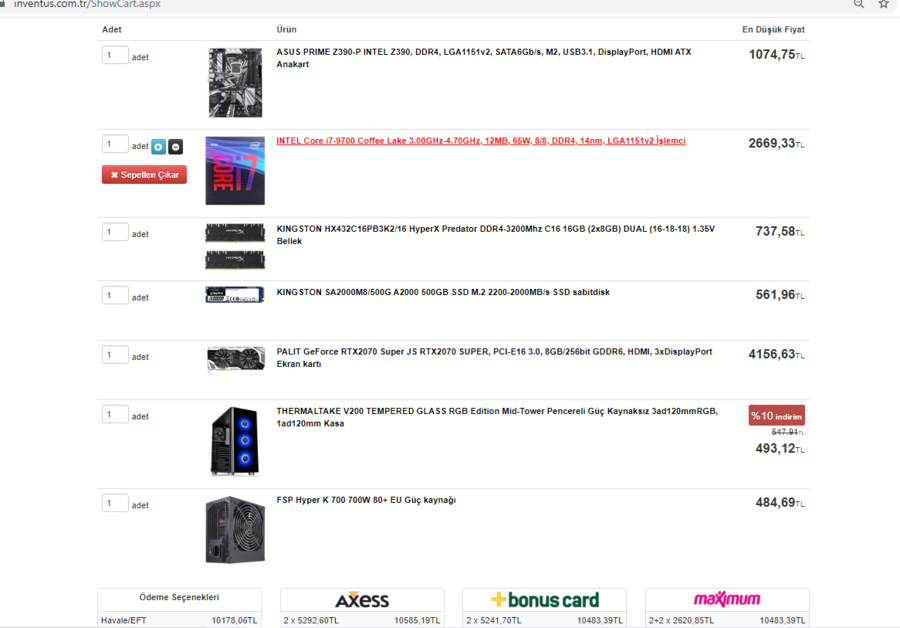Click the 2 x 5241,70TL bonus installment
This screenshot has height=628, width=900.
[494, 621]
